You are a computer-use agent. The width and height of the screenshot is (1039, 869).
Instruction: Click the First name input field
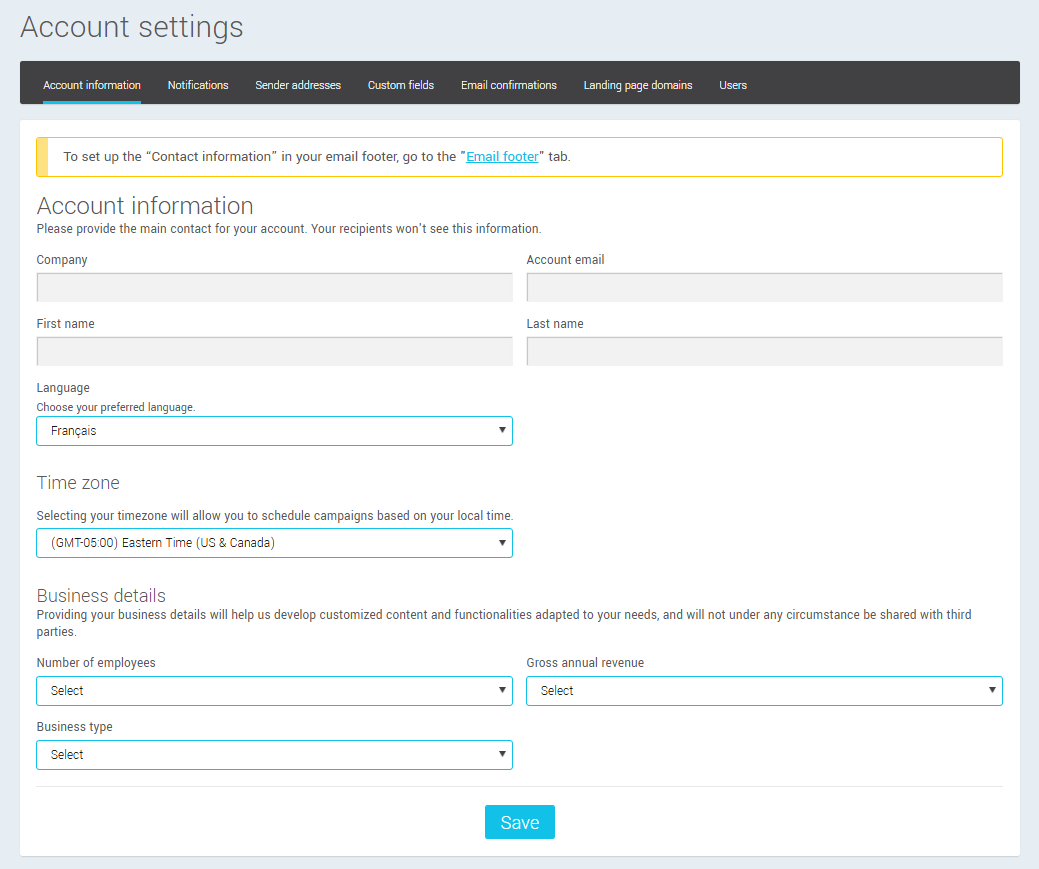tap(274, 351)
